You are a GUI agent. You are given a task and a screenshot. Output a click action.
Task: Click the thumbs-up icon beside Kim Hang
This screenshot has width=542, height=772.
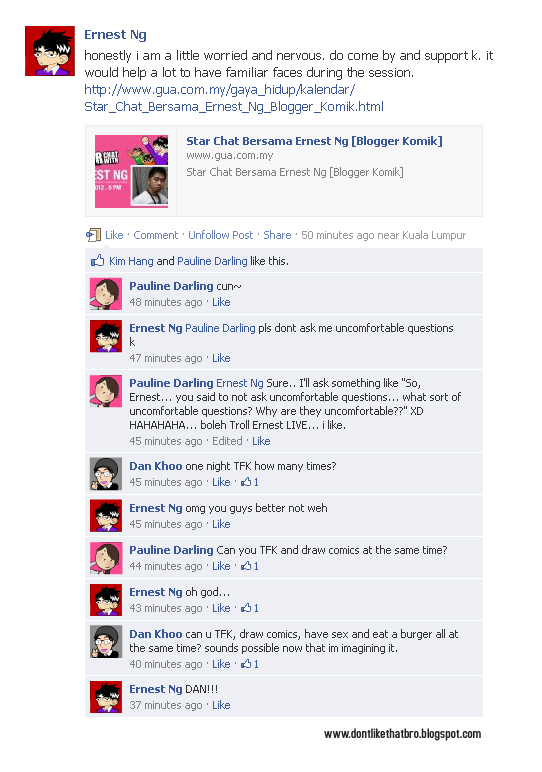[x=97, y=260]
